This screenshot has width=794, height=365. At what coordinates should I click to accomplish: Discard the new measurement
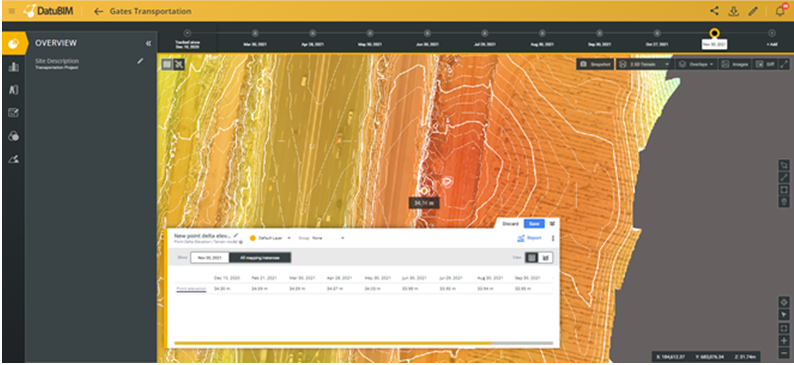pos(510,224)
